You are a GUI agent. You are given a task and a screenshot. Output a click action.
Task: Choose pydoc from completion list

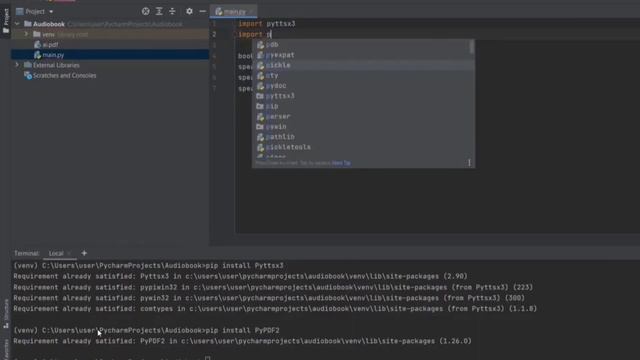(x=363, y=86)
